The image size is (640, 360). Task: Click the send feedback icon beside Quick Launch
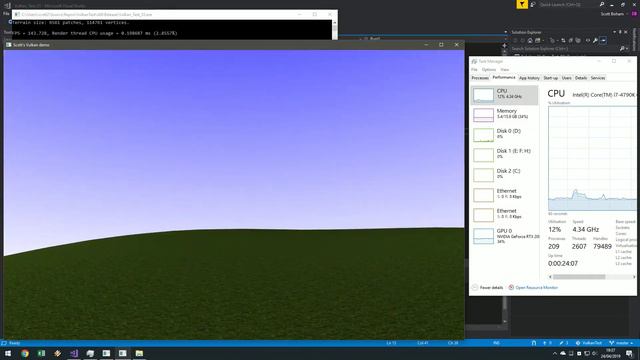(533, 4)
